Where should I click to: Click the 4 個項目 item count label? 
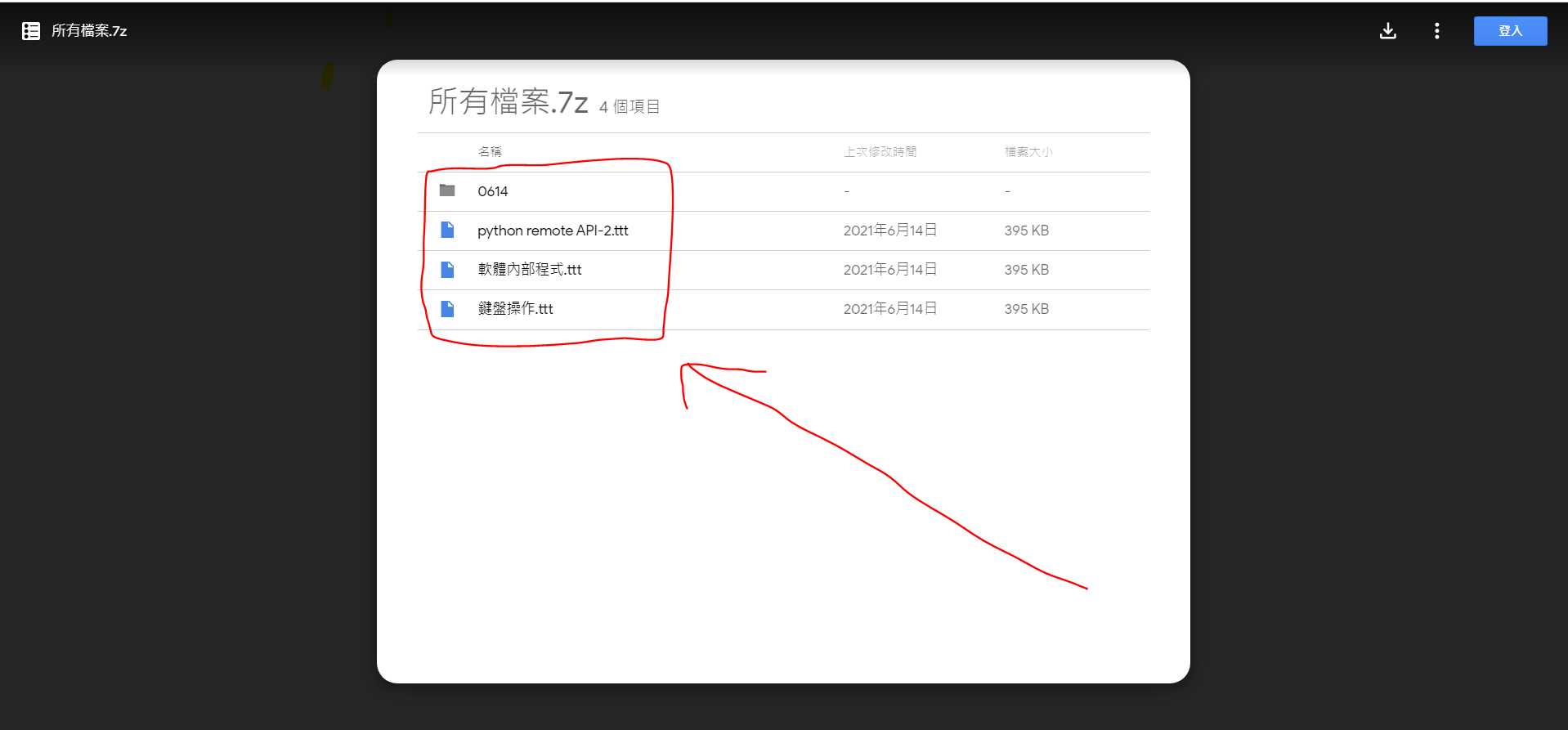coord(629,106)
